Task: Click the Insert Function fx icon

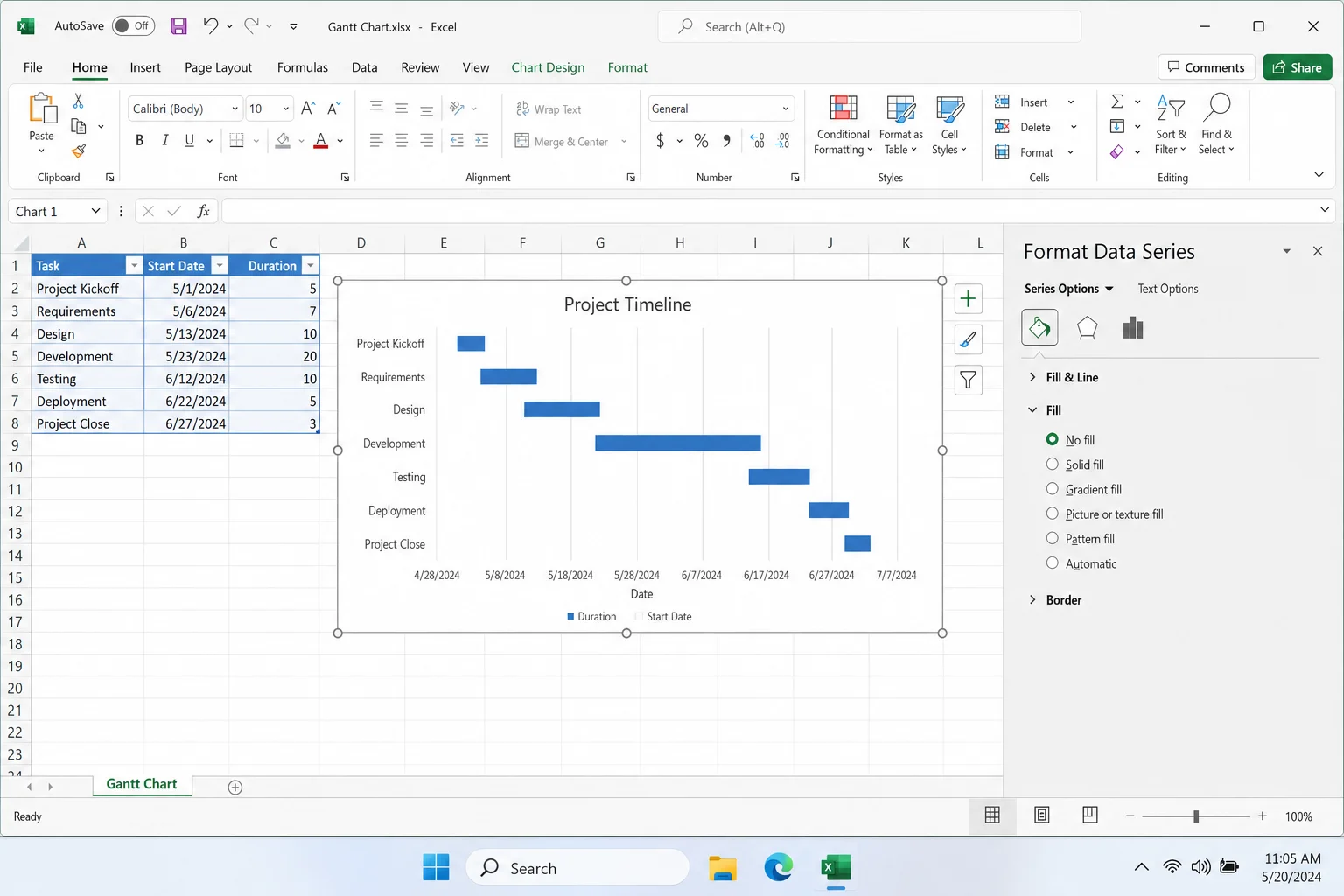Action: (203, 211)
